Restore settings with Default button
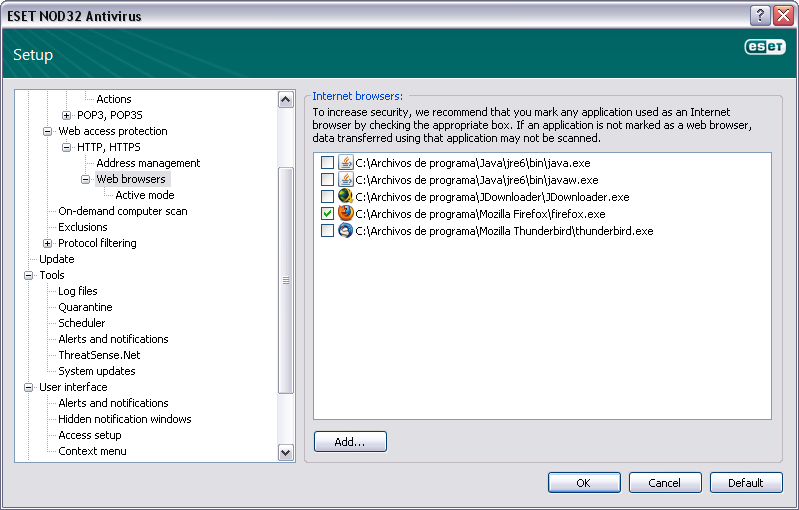This screenshot has width=799, height=510. point(746,482)
